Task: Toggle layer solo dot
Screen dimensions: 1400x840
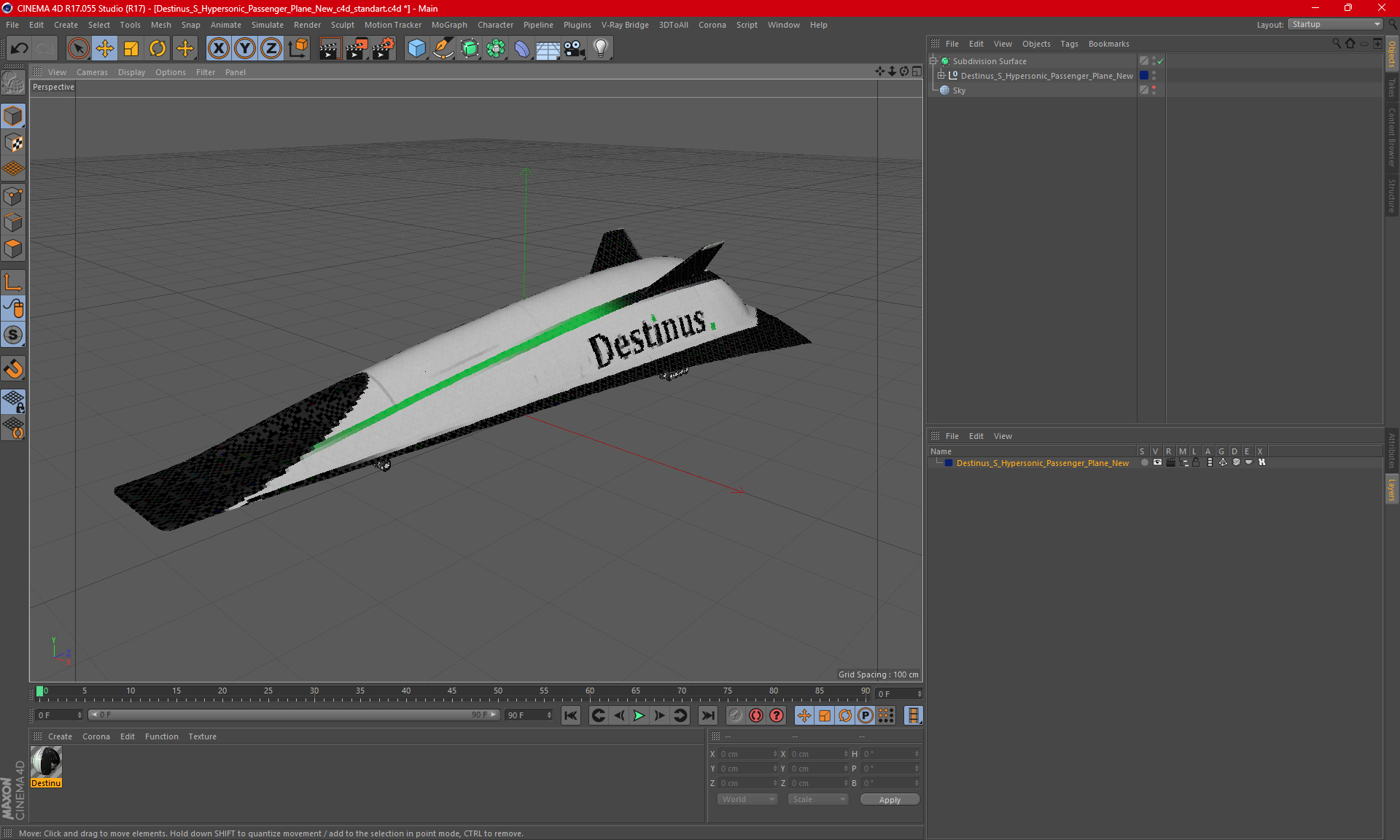Action: coord(1144,462)
